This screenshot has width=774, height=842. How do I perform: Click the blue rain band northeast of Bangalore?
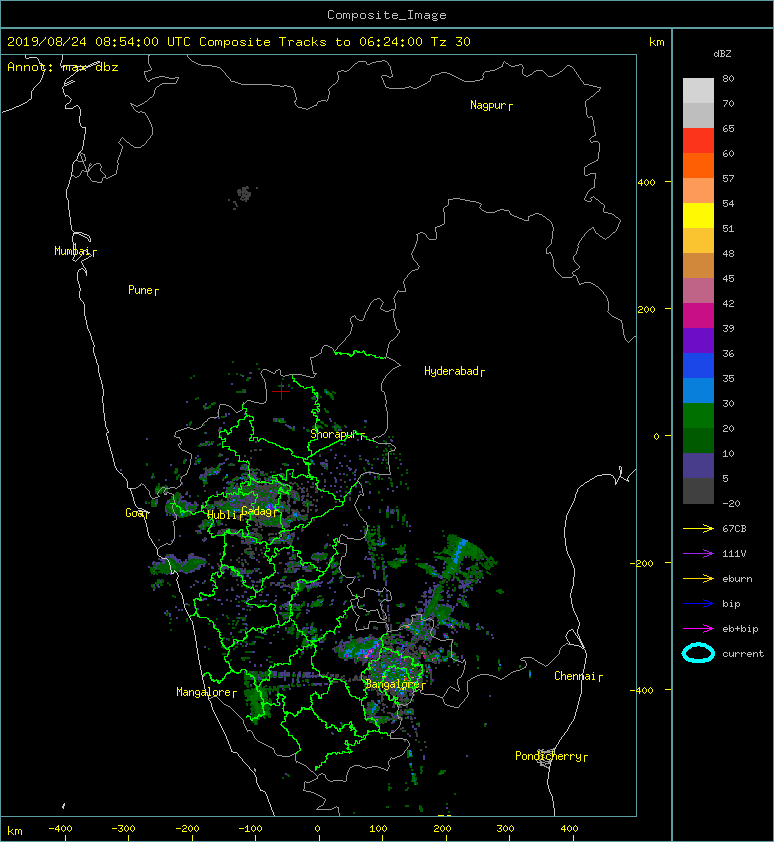(459, 551)
